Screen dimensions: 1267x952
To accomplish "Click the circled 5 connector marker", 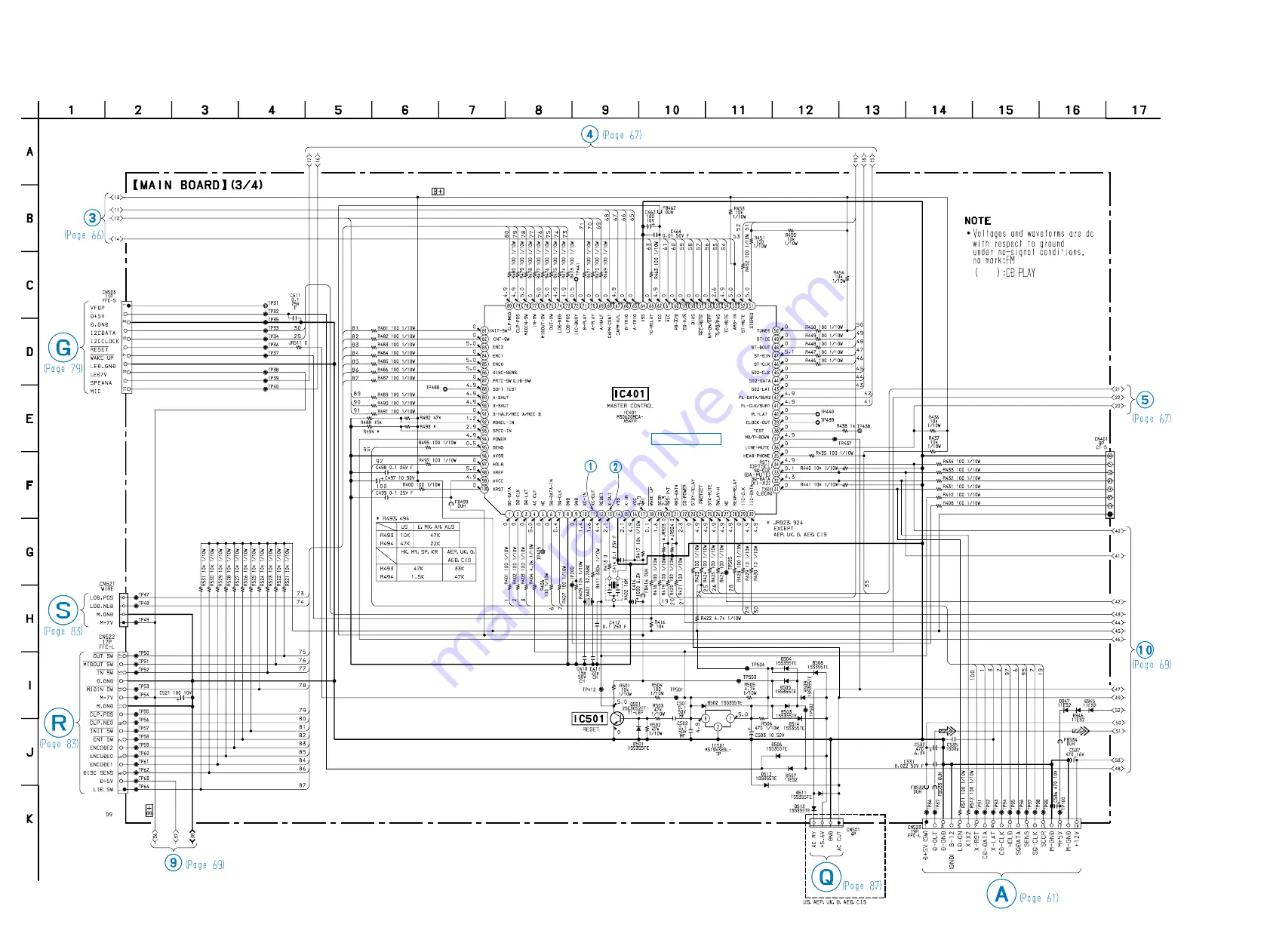I will 1145,400.
